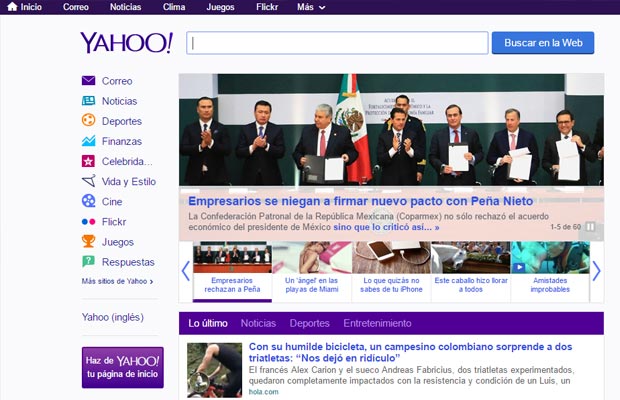The image size is (620, 400).
Task: Open Finanzas sidebar link
Action: 122,141
